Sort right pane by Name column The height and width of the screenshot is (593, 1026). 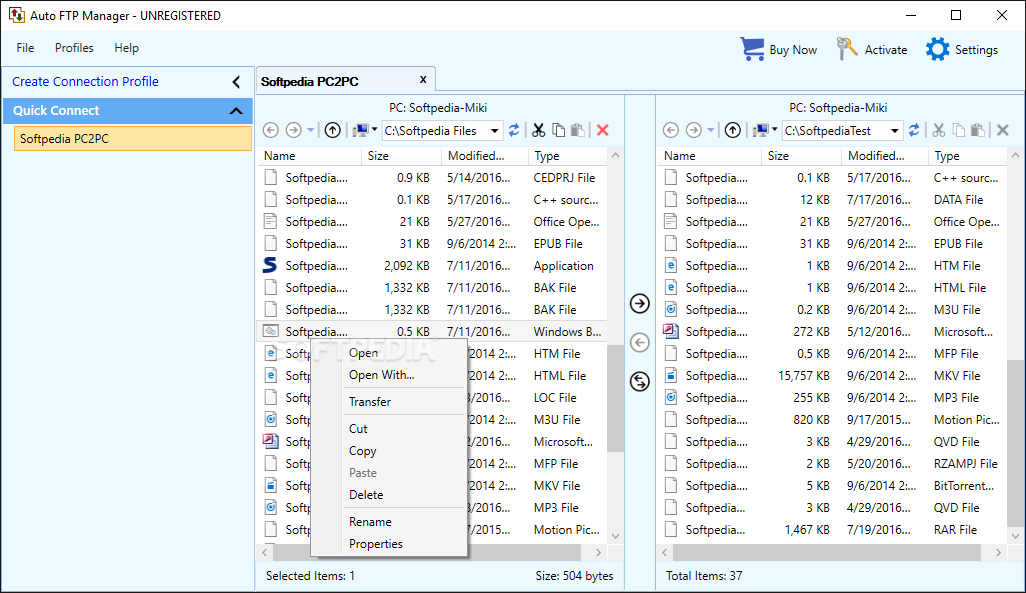(x=709, y=156)
